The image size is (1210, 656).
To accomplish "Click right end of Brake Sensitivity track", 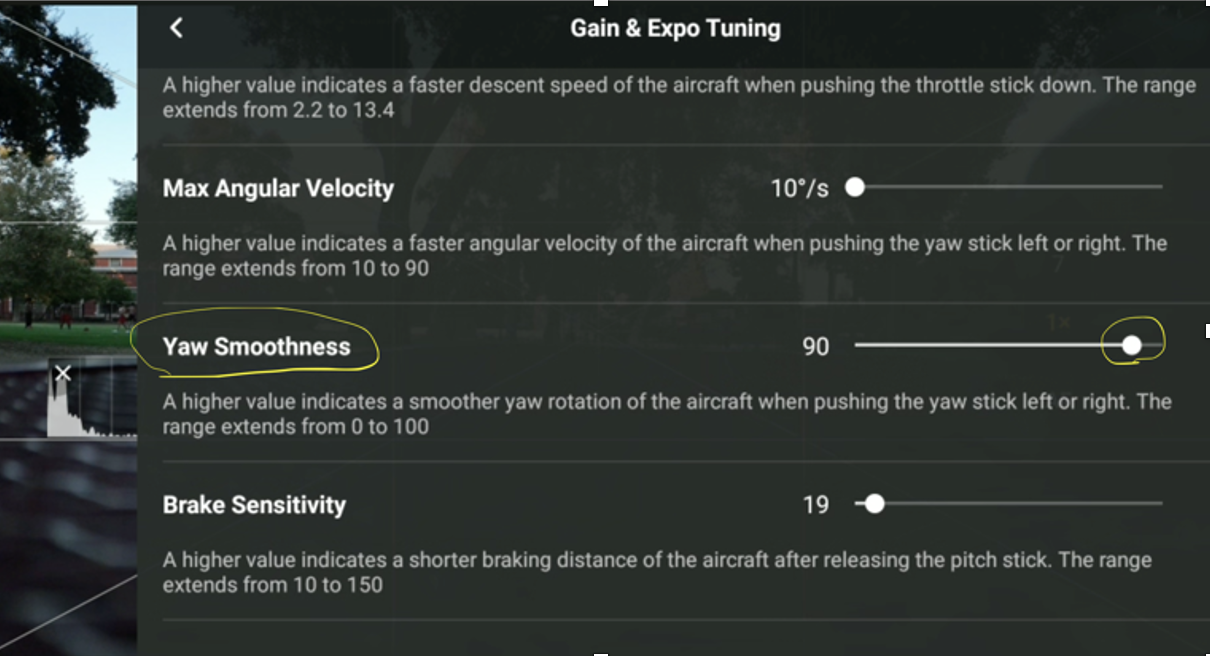I will tap(1160, 504).
